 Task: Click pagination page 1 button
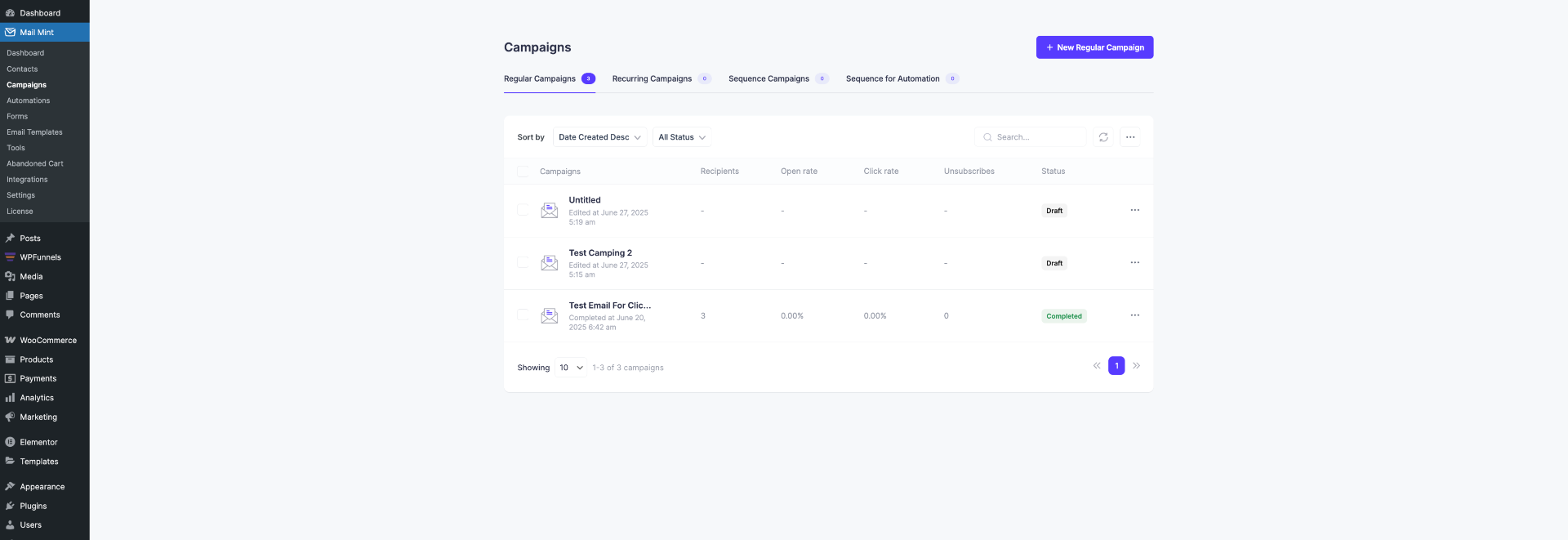(x=1116, y=366)
